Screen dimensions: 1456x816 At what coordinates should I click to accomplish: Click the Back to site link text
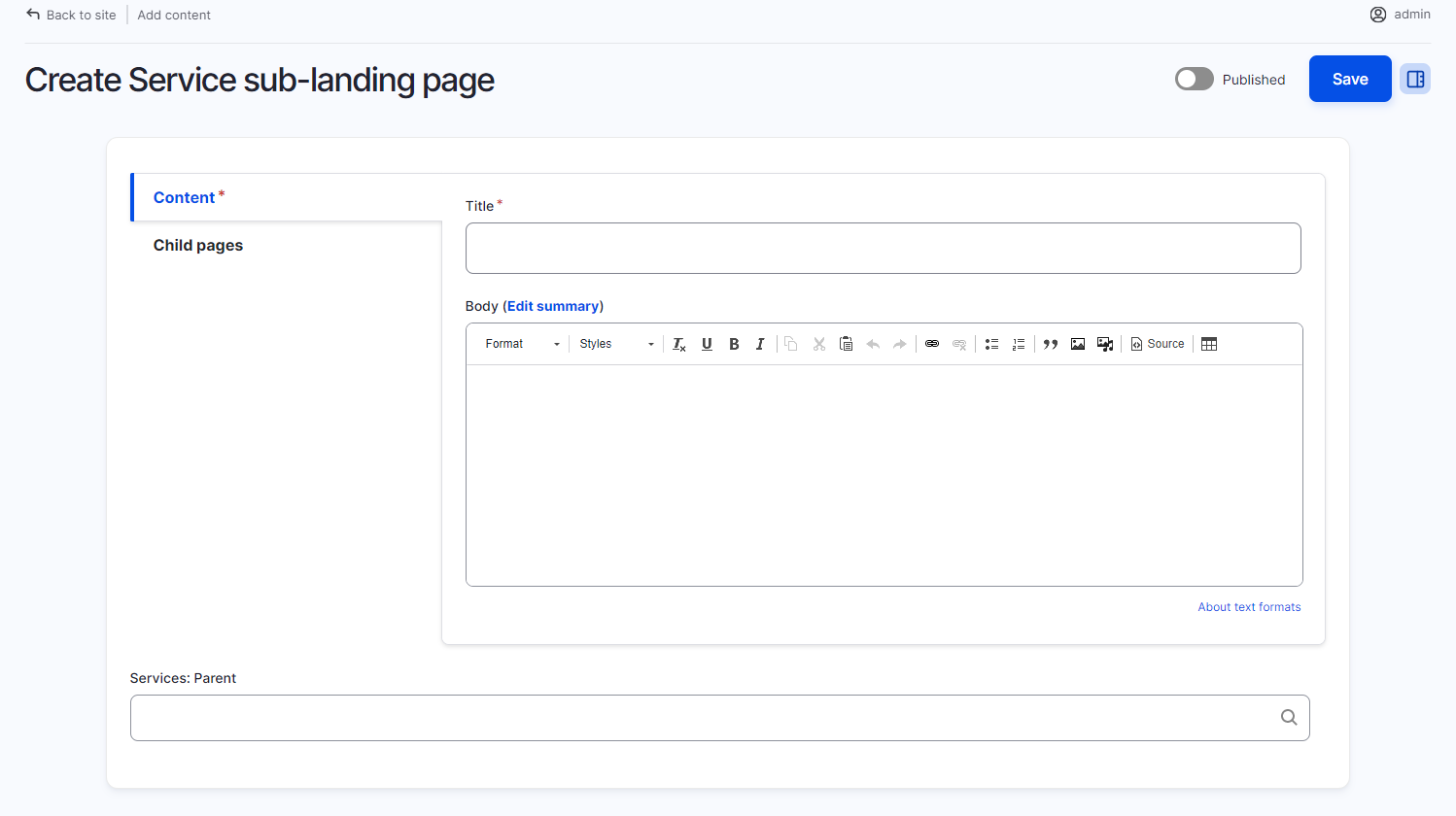tap(82, 15)
